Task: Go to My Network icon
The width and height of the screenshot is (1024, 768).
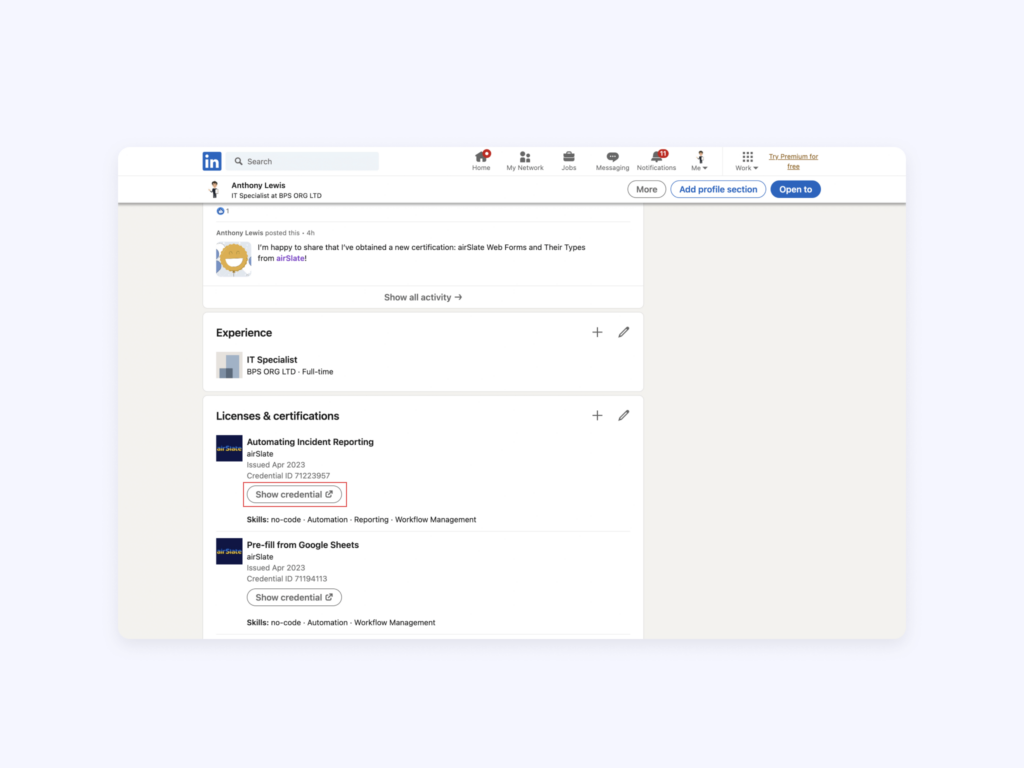Action: pos(524,157)
